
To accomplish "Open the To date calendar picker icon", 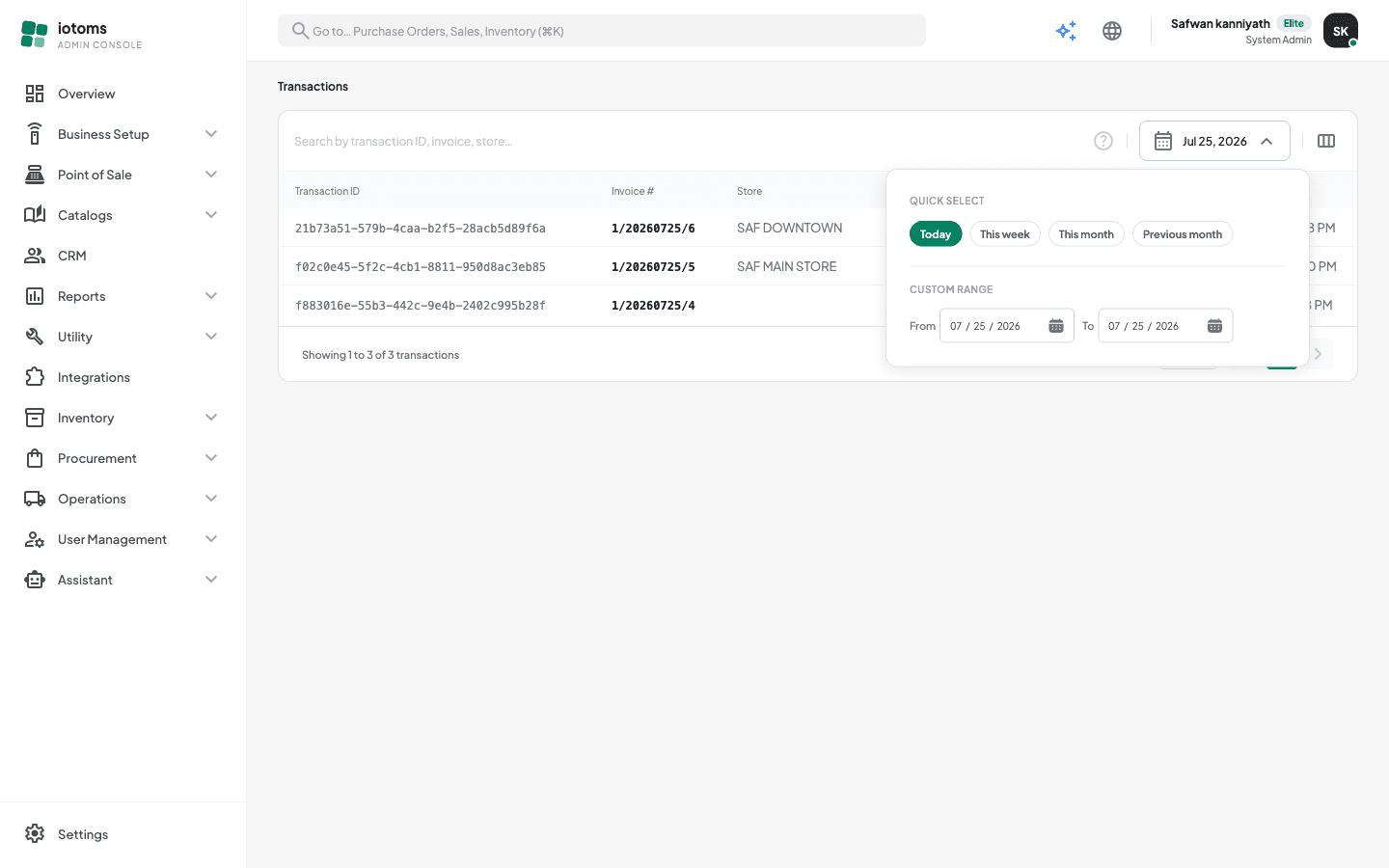I will point(1214,326).
